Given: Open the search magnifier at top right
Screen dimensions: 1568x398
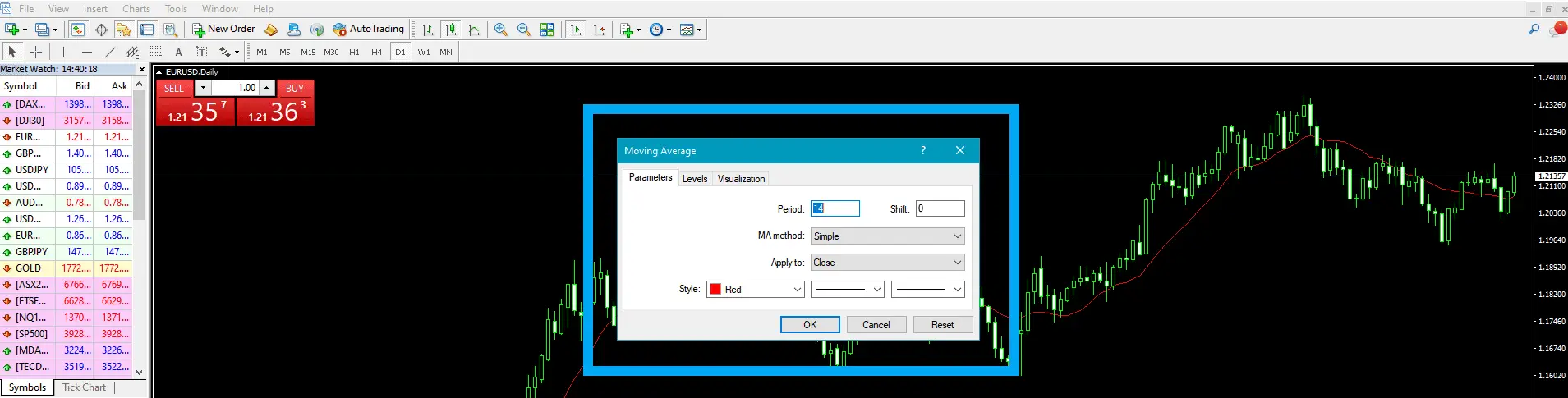Looking at the screenshot, I should click(1534, 30).
